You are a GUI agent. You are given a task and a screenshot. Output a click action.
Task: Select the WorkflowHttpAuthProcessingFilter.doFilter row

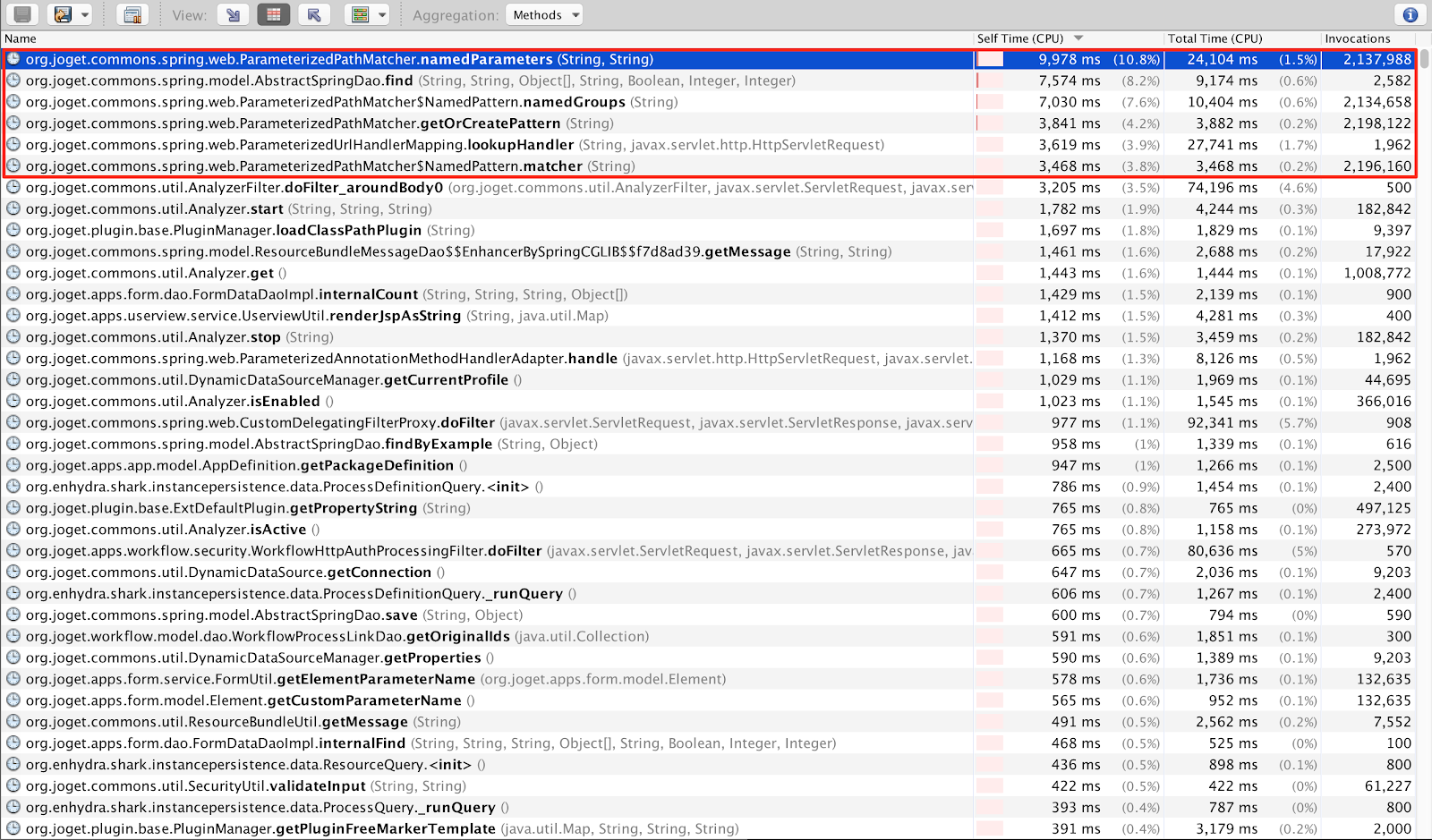709,551
